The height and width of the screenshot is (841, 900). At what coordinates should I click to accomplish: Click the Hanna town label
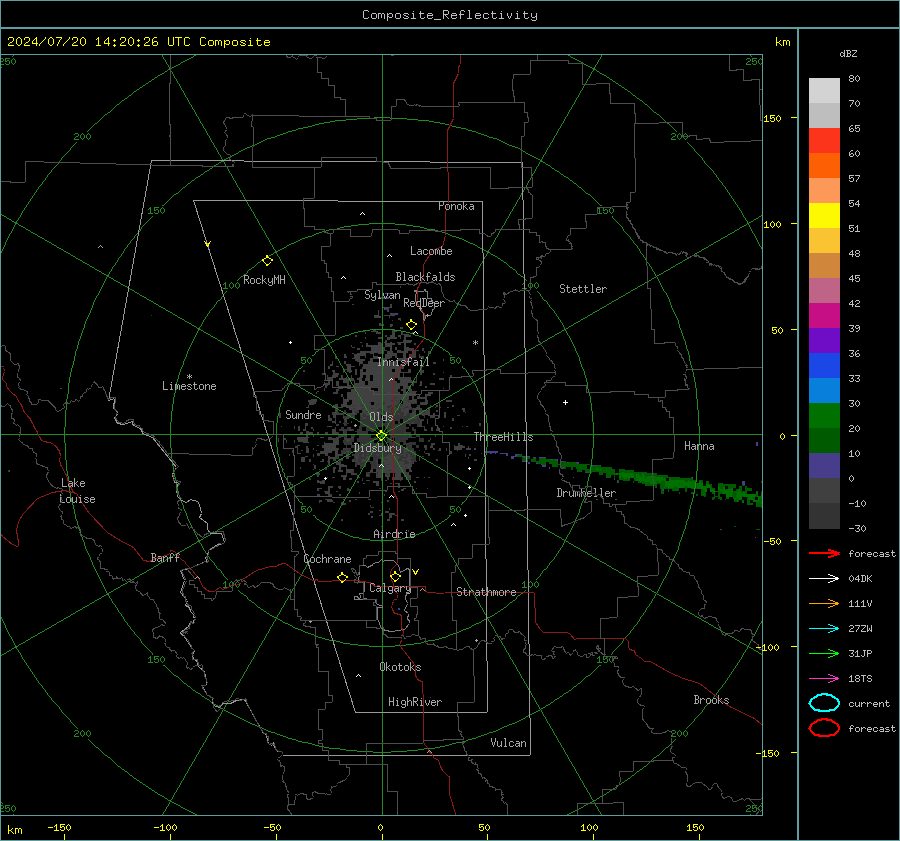(699, 446)
